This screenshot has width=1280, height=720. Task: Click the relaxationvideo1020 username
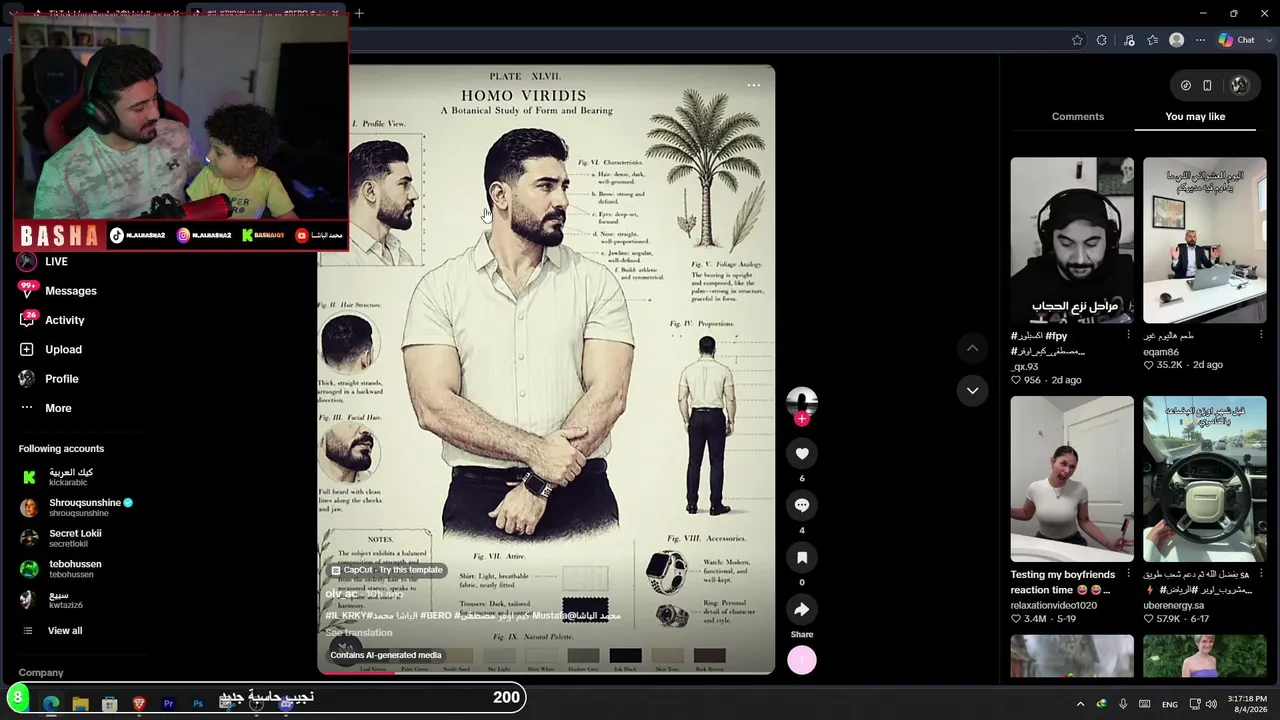pyautogui.click(x=1054, y=605)
